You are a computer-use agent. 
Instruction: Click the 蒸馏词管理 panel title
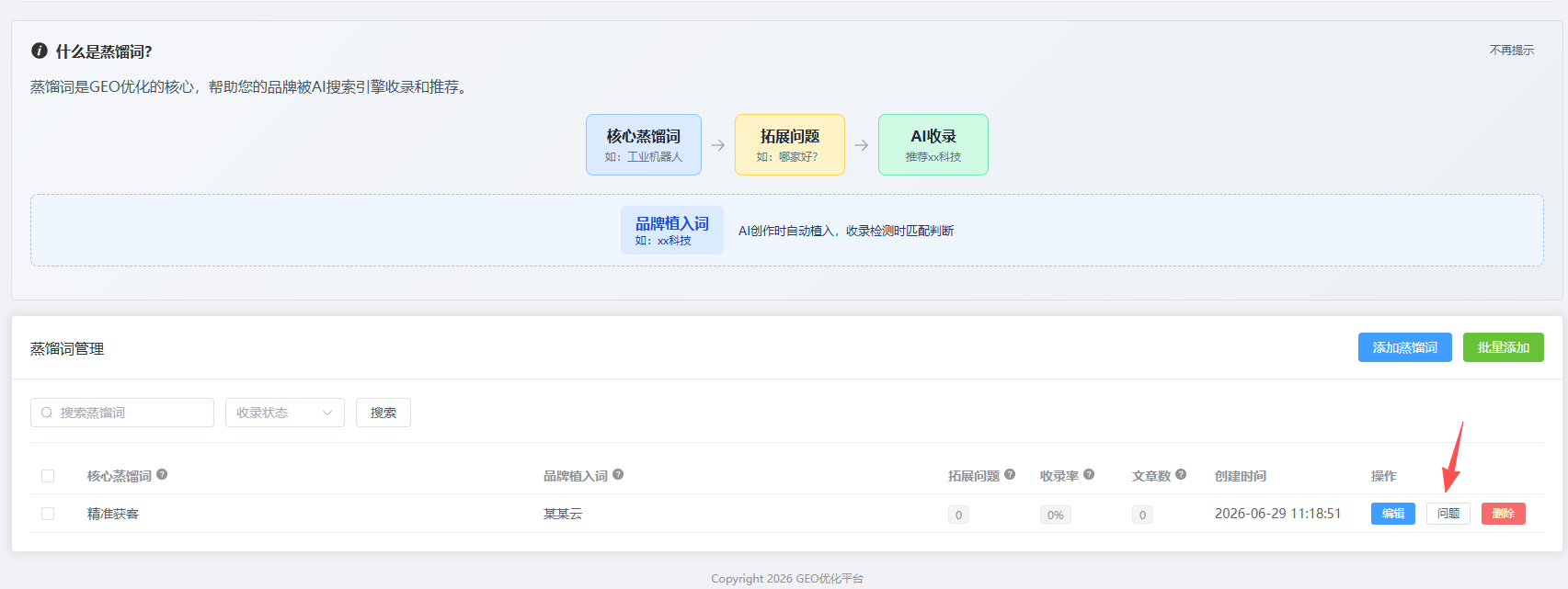[67, 348]
